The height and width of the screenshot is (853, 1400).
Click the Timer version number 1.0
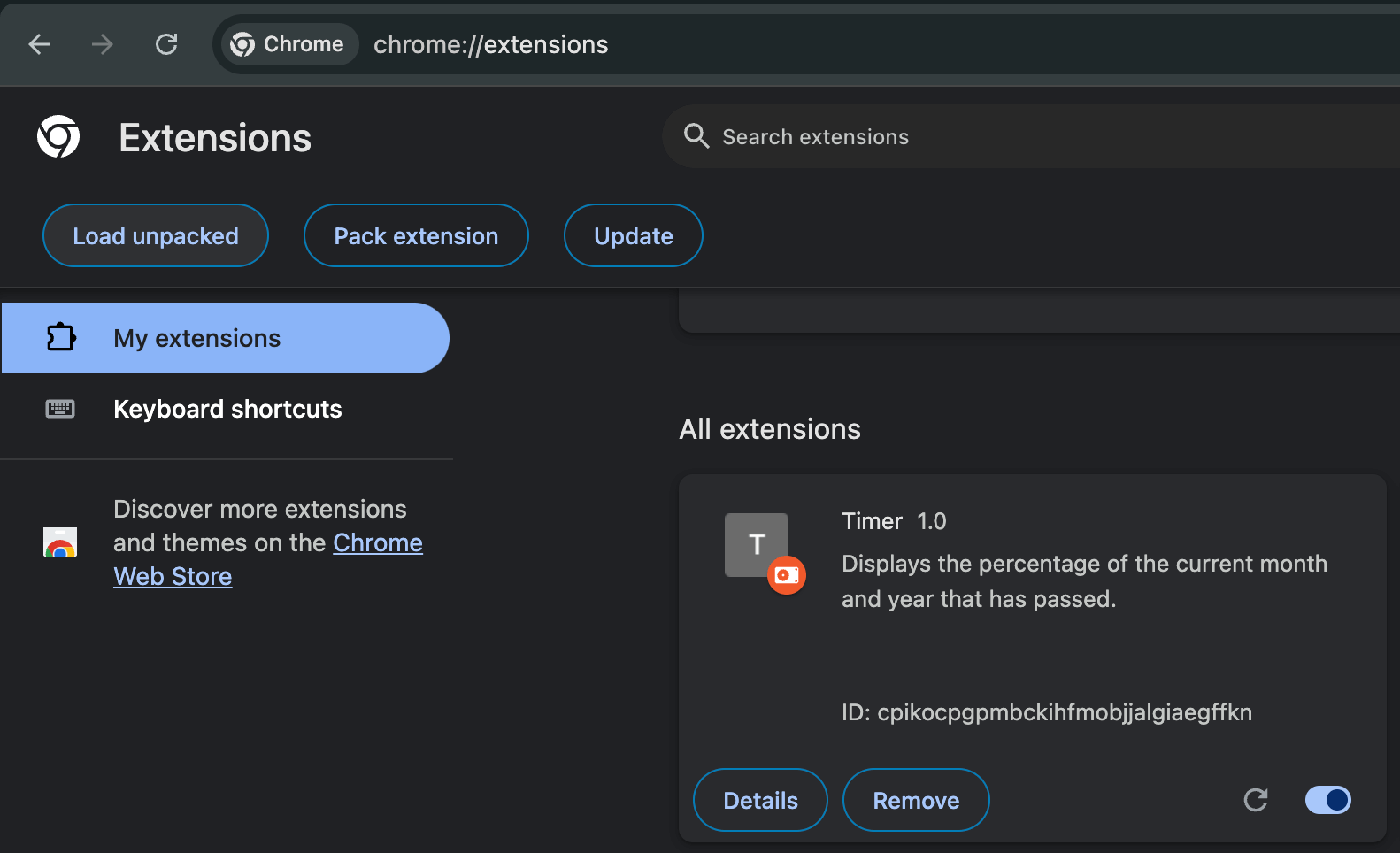[x=932, y=521]
